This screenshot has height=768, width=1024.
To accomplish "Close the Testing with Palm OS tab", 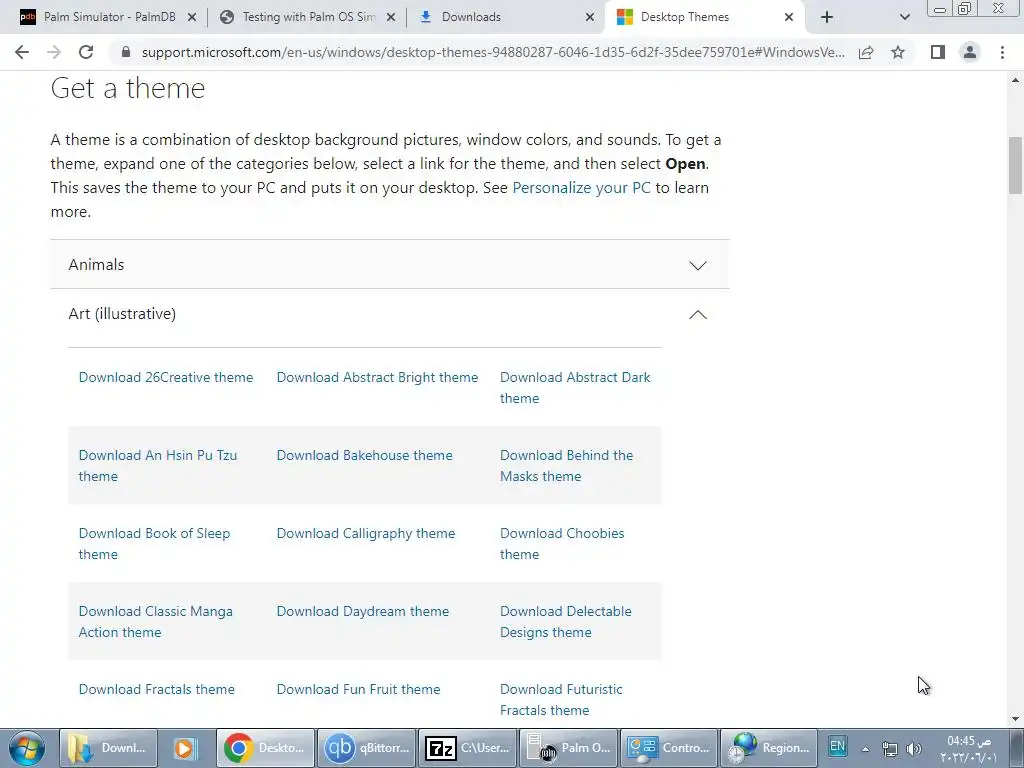I will point(391,18).
